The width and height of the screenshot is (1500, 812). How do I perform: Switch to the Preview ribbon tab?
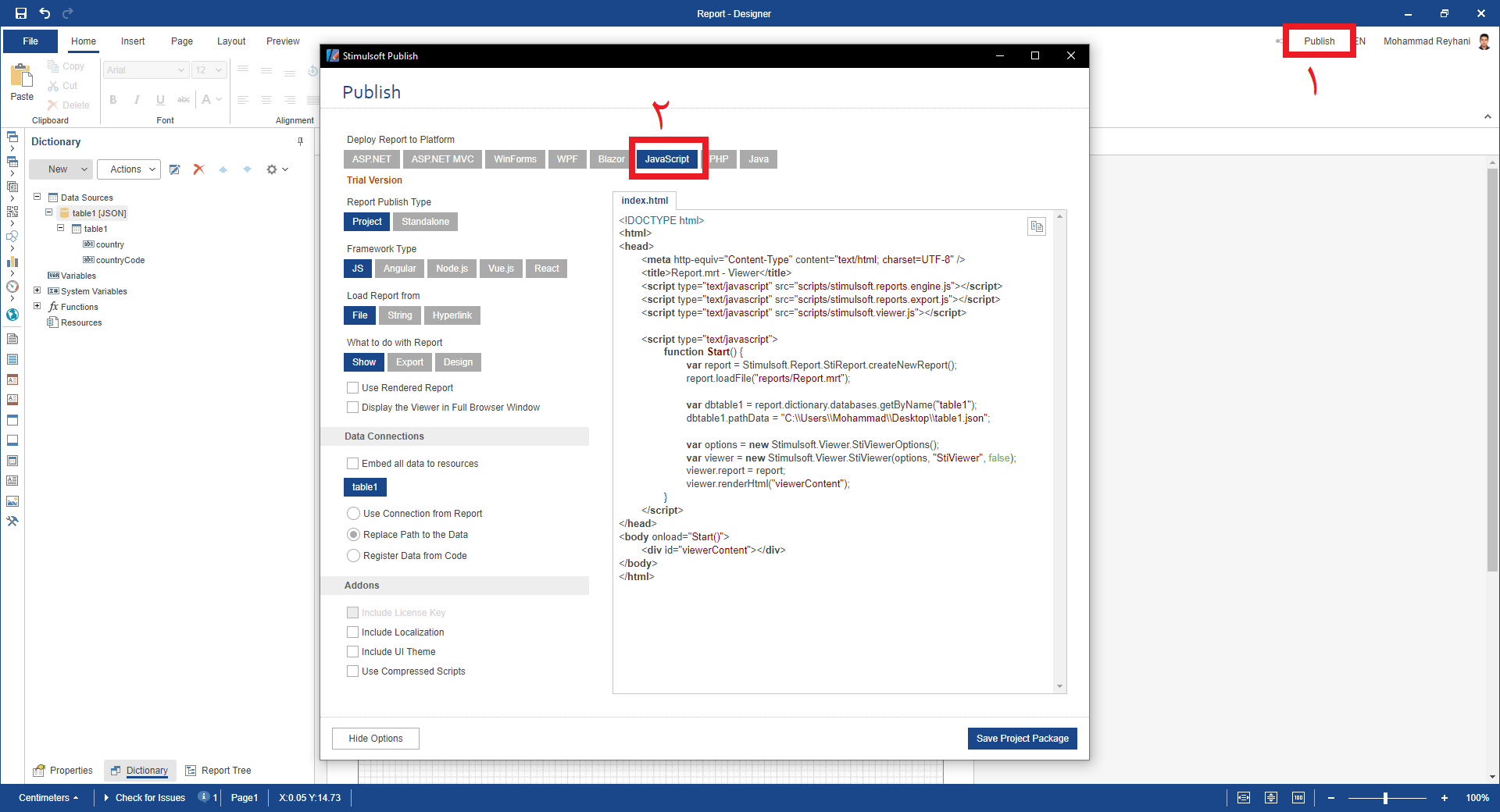point(283,41)
